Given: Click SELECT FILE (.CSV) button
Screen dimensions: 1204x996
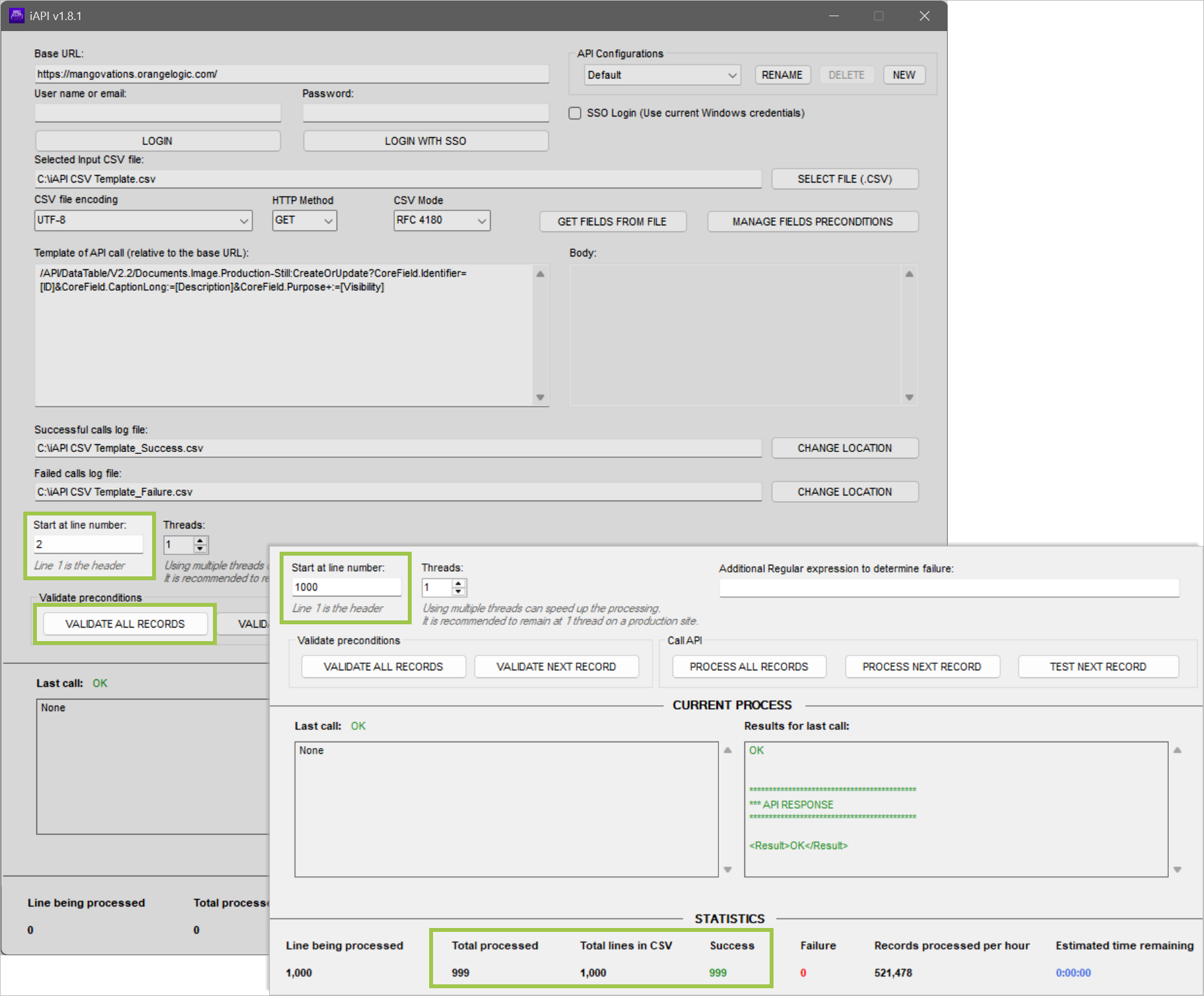Looking at the screenshot, I should click(x=845, y=179).
